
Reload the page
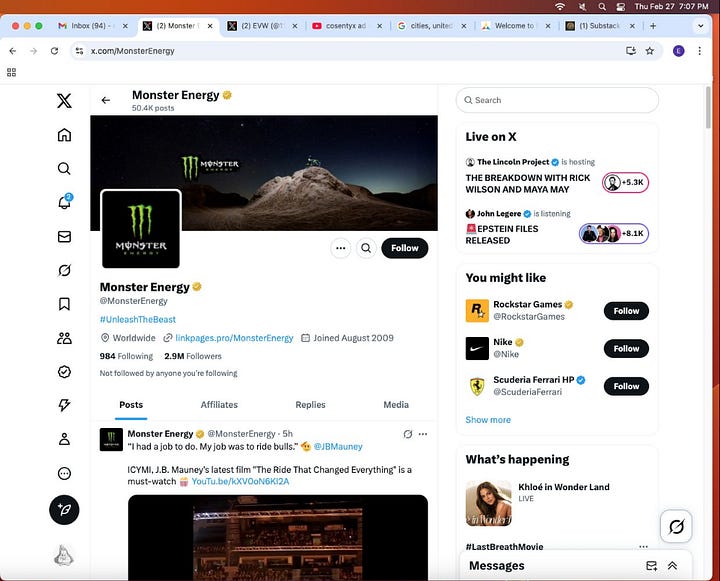(x=54, y=51)
